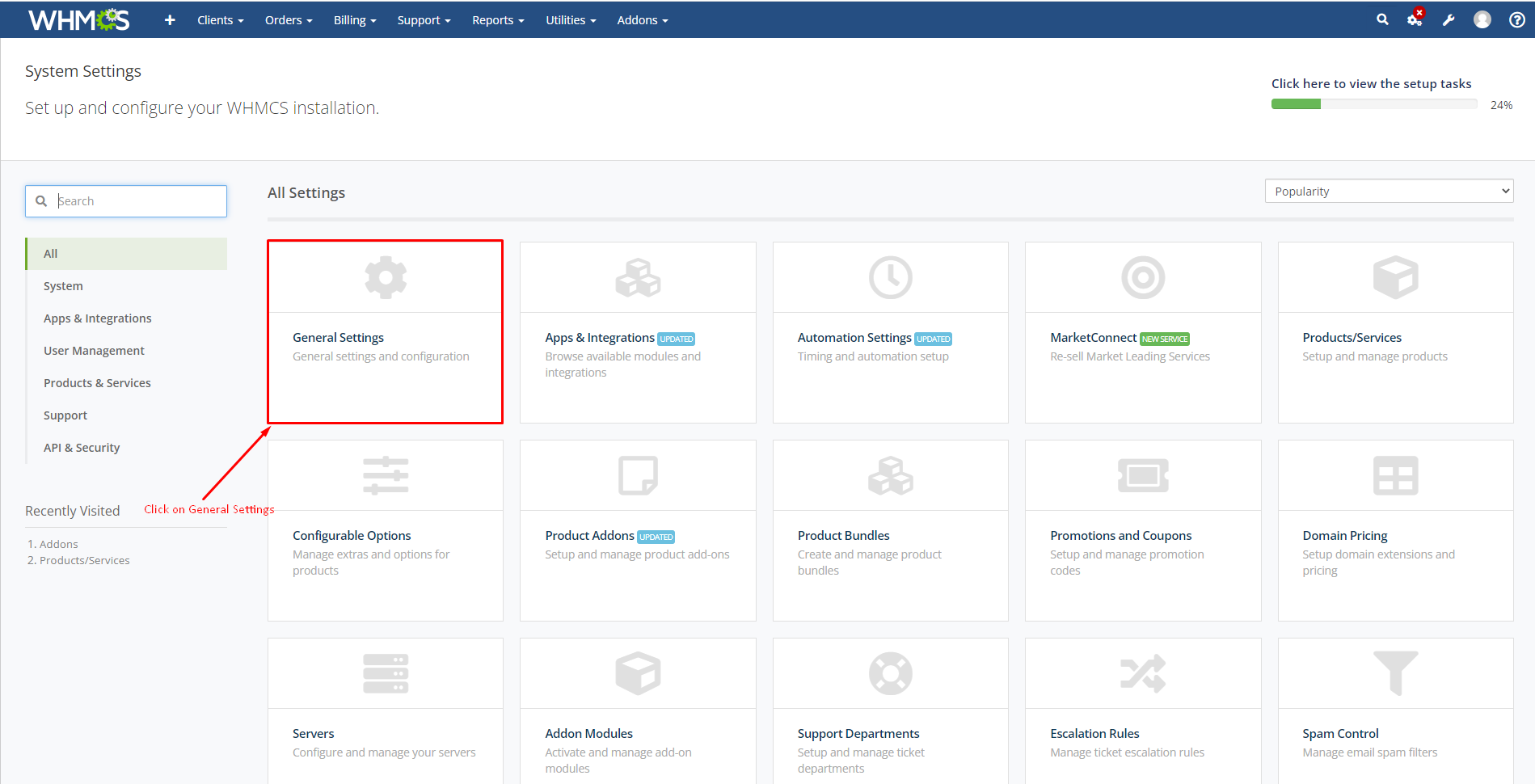Image resolution: width=1535 pixels, height=784 pixels.
Task: Open the wrench configuration icon in navbar
Action: [1449, 20]
